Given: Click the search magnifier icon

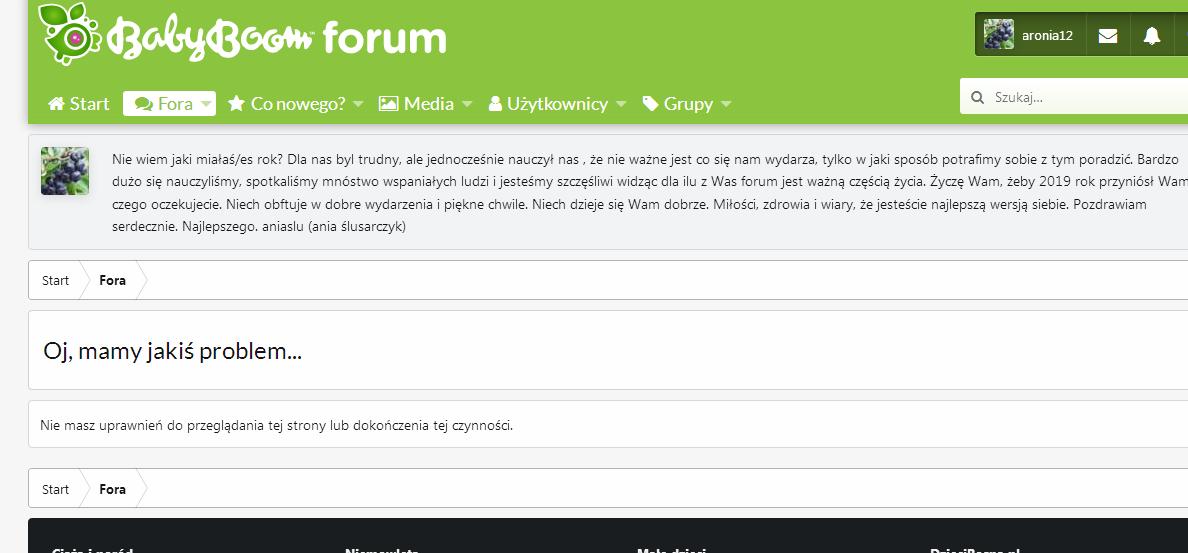Looking at the screenshot, I should (976, 97).
